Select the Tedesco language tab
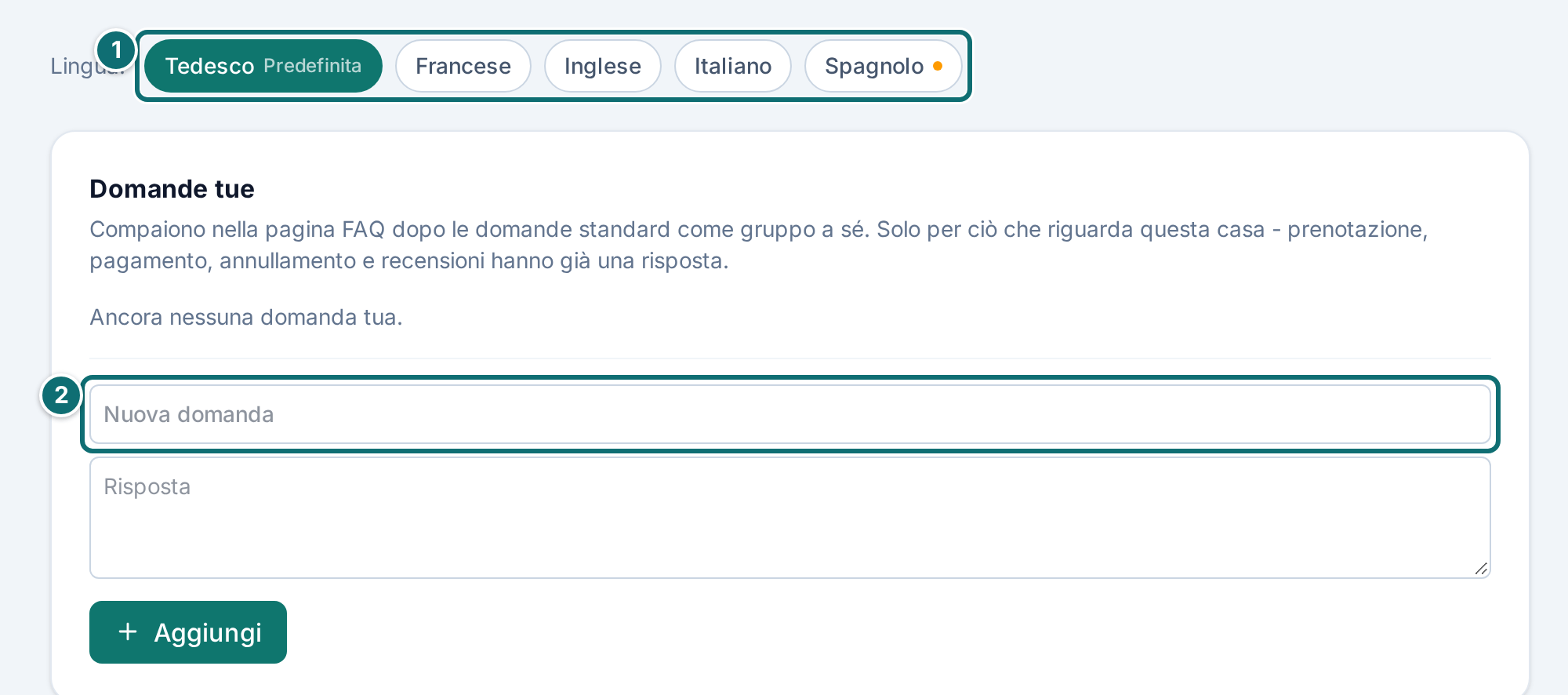 point(263,66)
